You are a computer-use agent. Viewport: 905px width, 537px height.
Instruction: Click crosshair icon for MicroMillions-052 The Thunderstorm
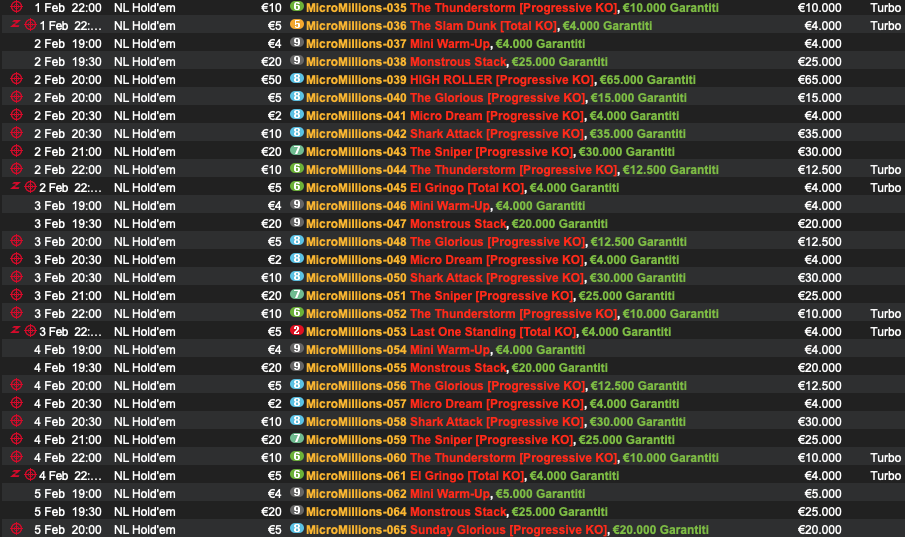point(17,313)
